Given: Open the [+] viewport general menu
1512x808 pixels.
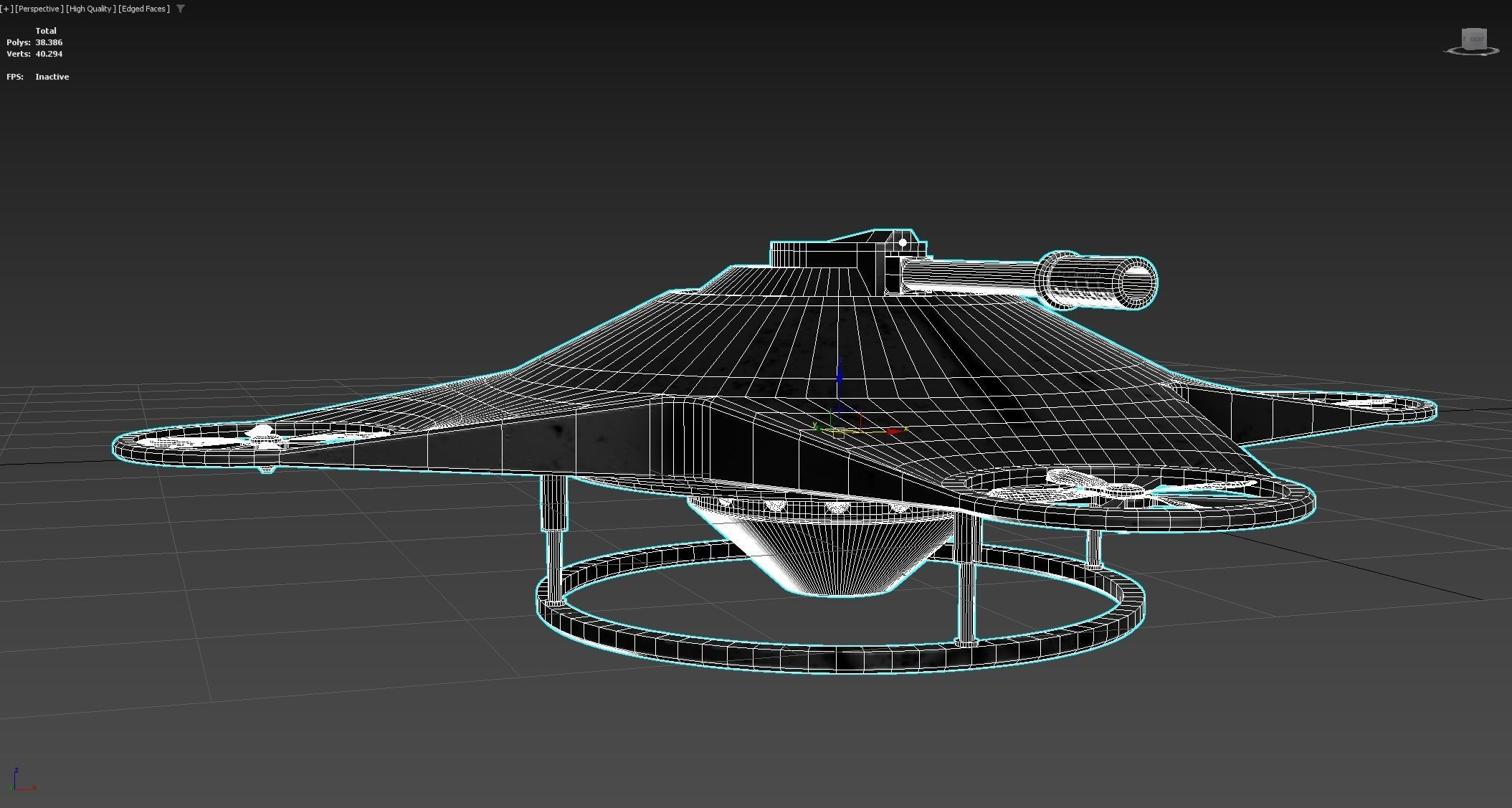Looking at the screenshot, I should pos(7,9).
